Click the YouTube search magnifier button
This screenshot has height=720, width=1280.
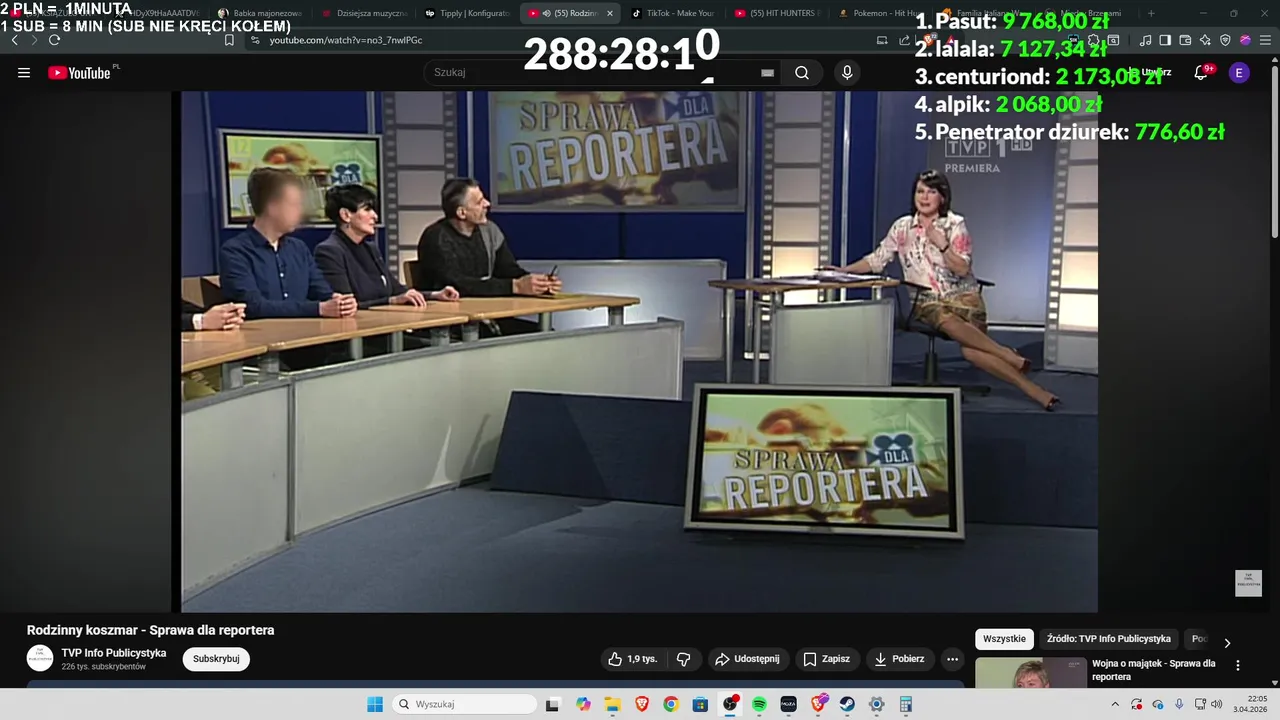(802, 73)
